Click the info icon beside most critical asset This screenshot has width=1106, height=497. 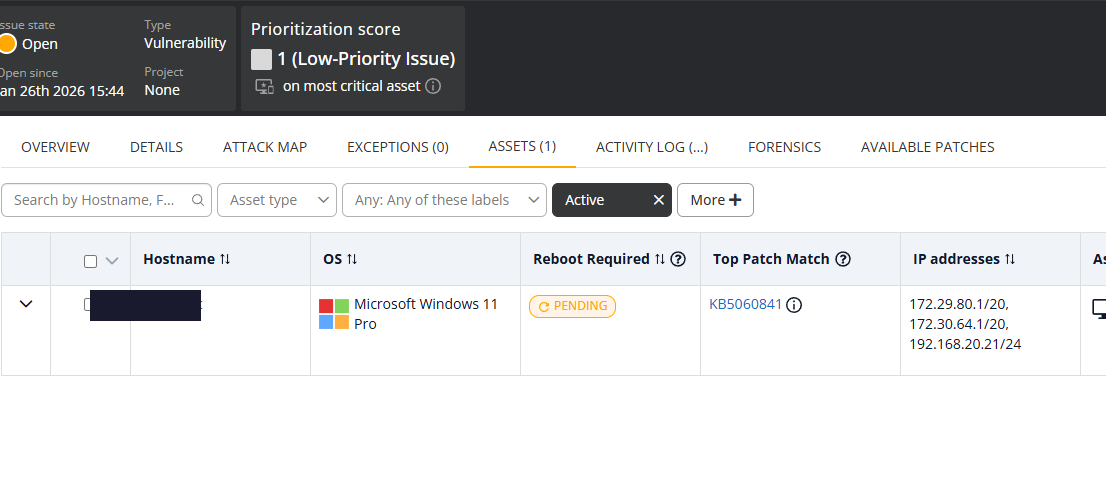click(x=433, y=86)
